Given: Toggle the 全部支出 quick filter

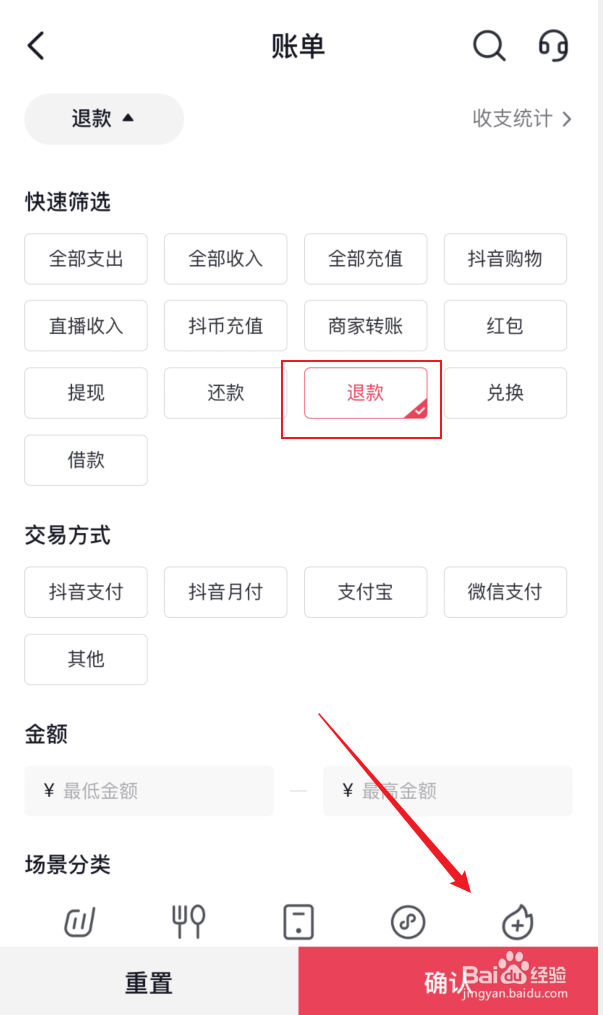Looking at the screenshot, I should 86,259.
